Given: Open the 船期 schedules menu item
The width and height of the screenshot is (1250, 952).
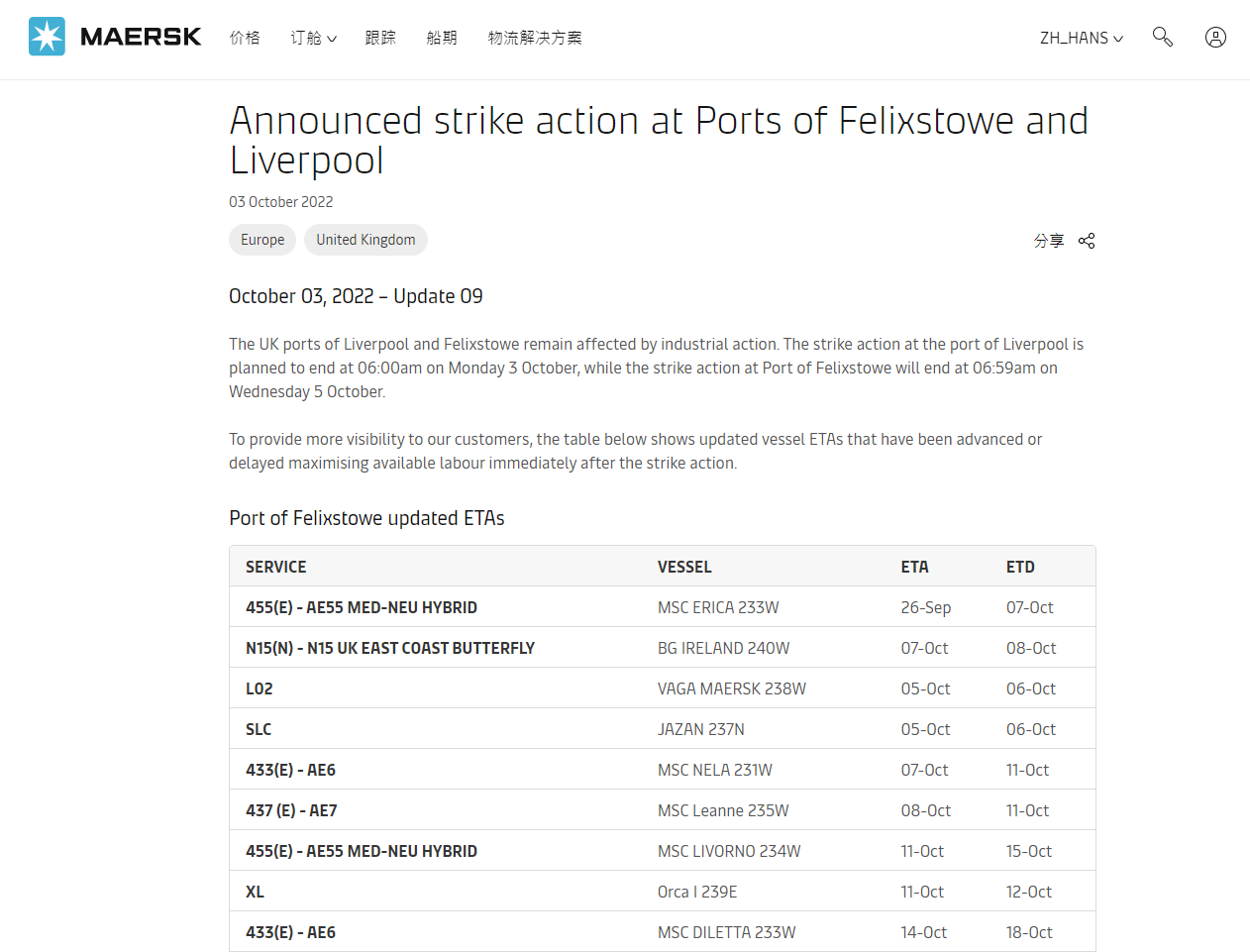Looking at the screenshot, I should tap(442, 38).
